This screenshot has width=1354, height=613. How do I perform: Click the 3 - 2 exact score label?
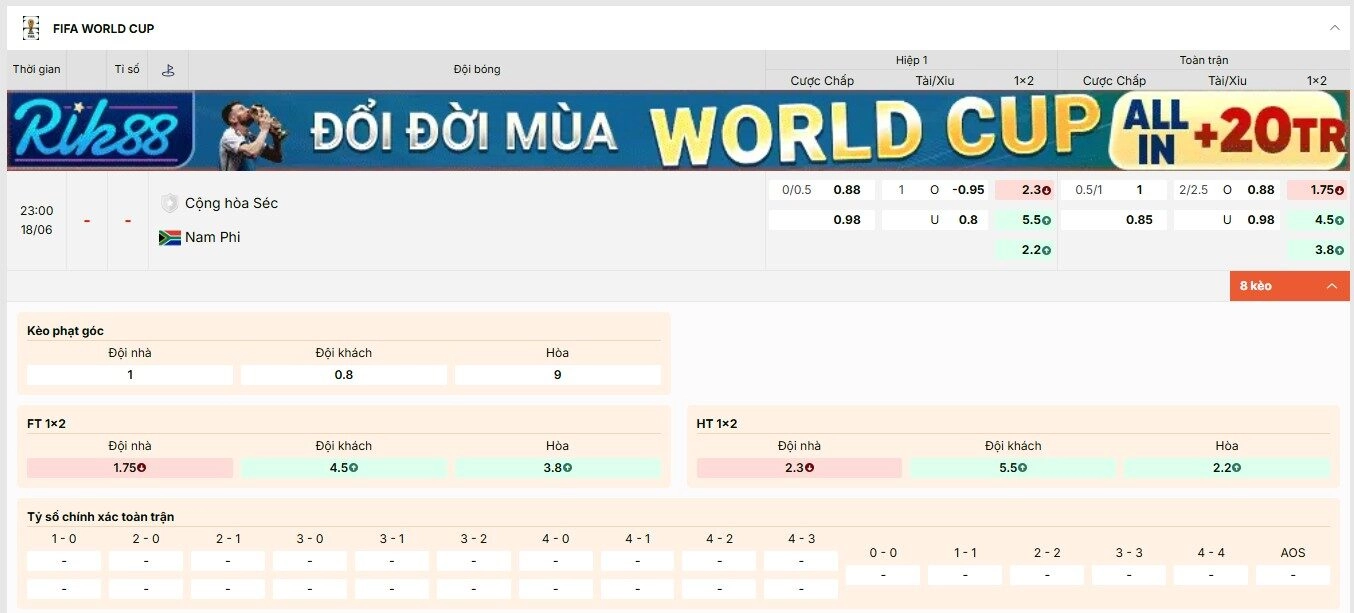(474, 539)
